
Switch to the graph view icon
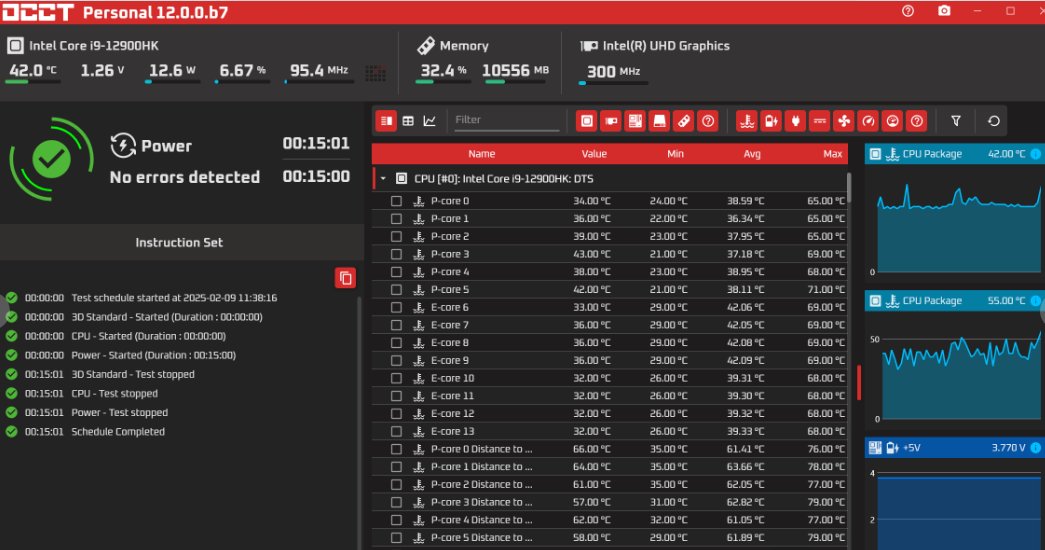click(430, 121)
